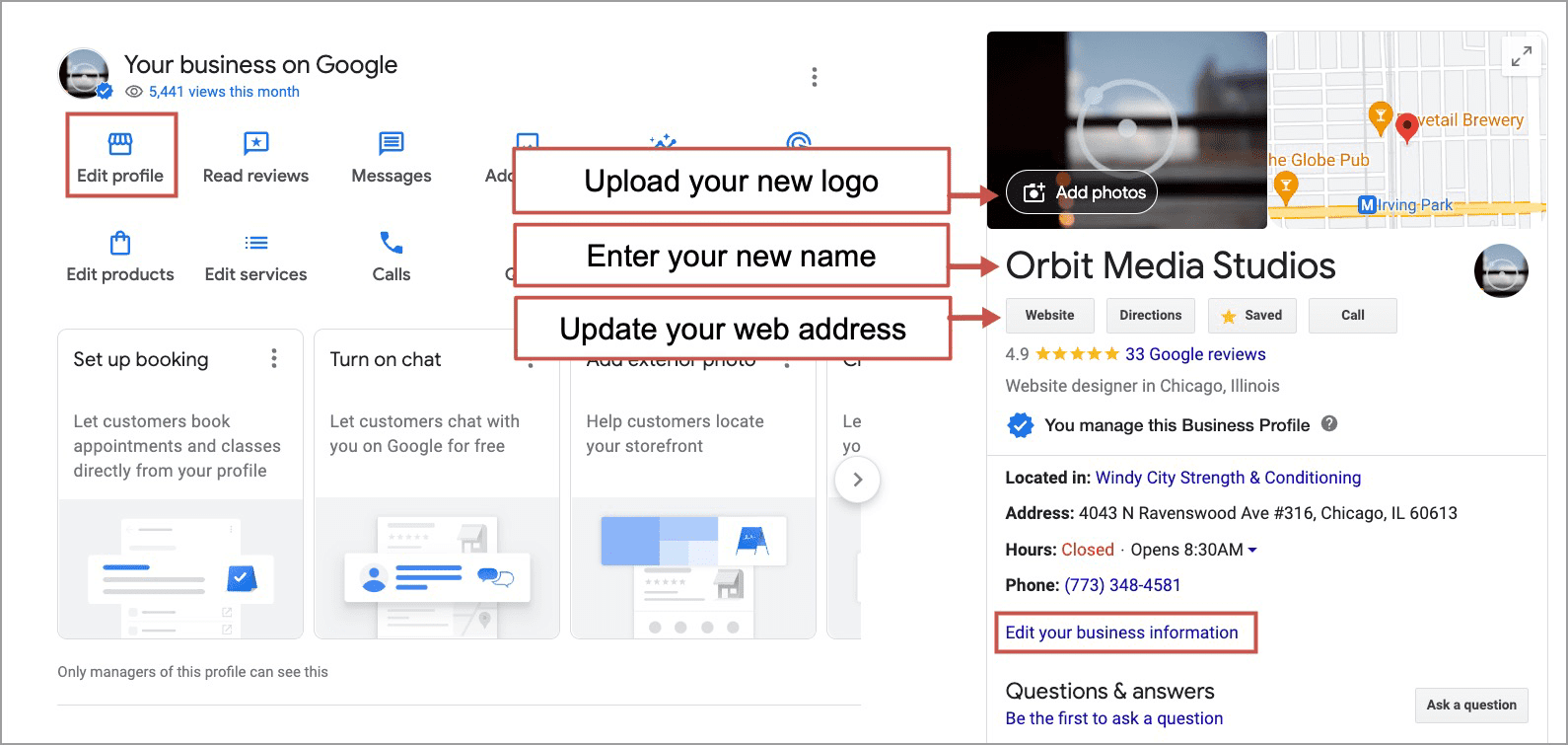
Task: Click the red map pin on the map
Action: 1407,127
